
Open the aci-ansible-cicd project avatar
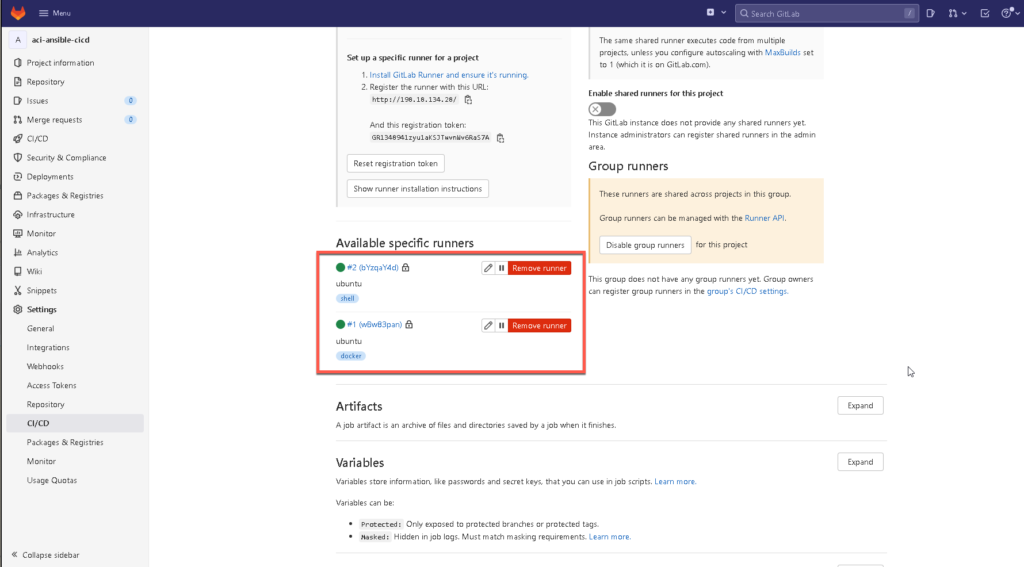click(18, 40)
